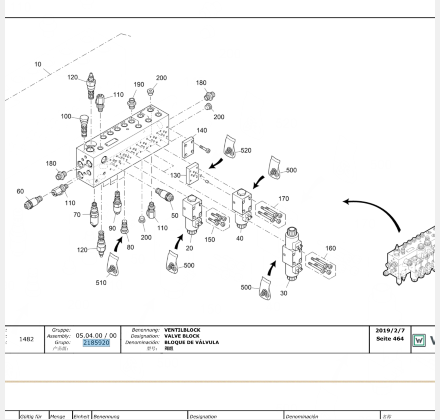Click the Assembly: field label
The width and height of the screenshot is (440, 420).
pos(59,336)
